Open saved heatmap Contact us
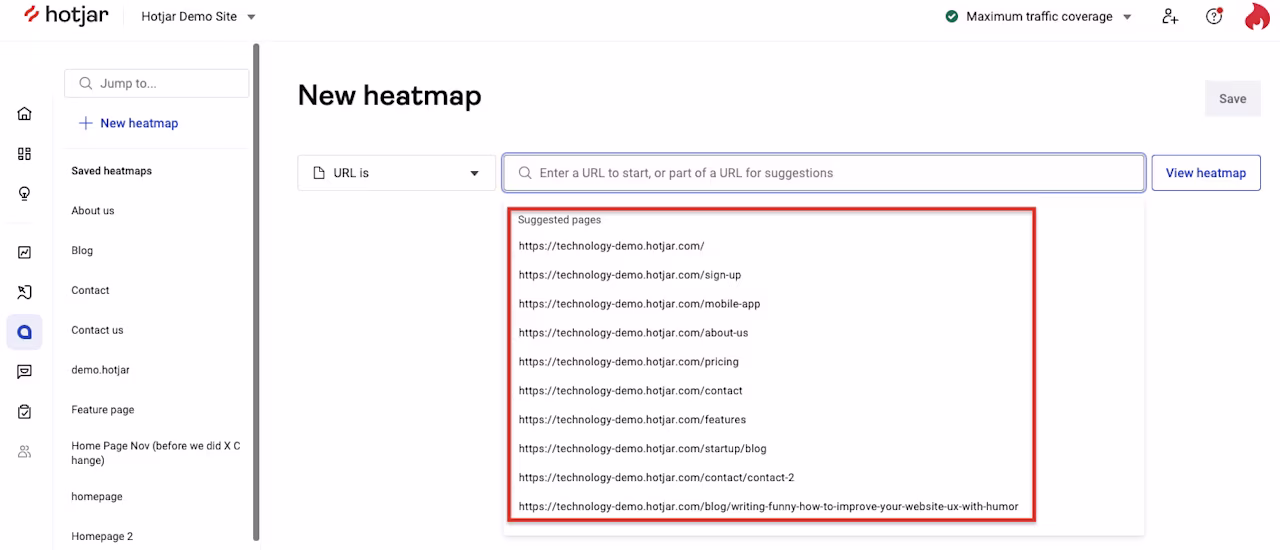The image size is (1280, 550). 97,330
